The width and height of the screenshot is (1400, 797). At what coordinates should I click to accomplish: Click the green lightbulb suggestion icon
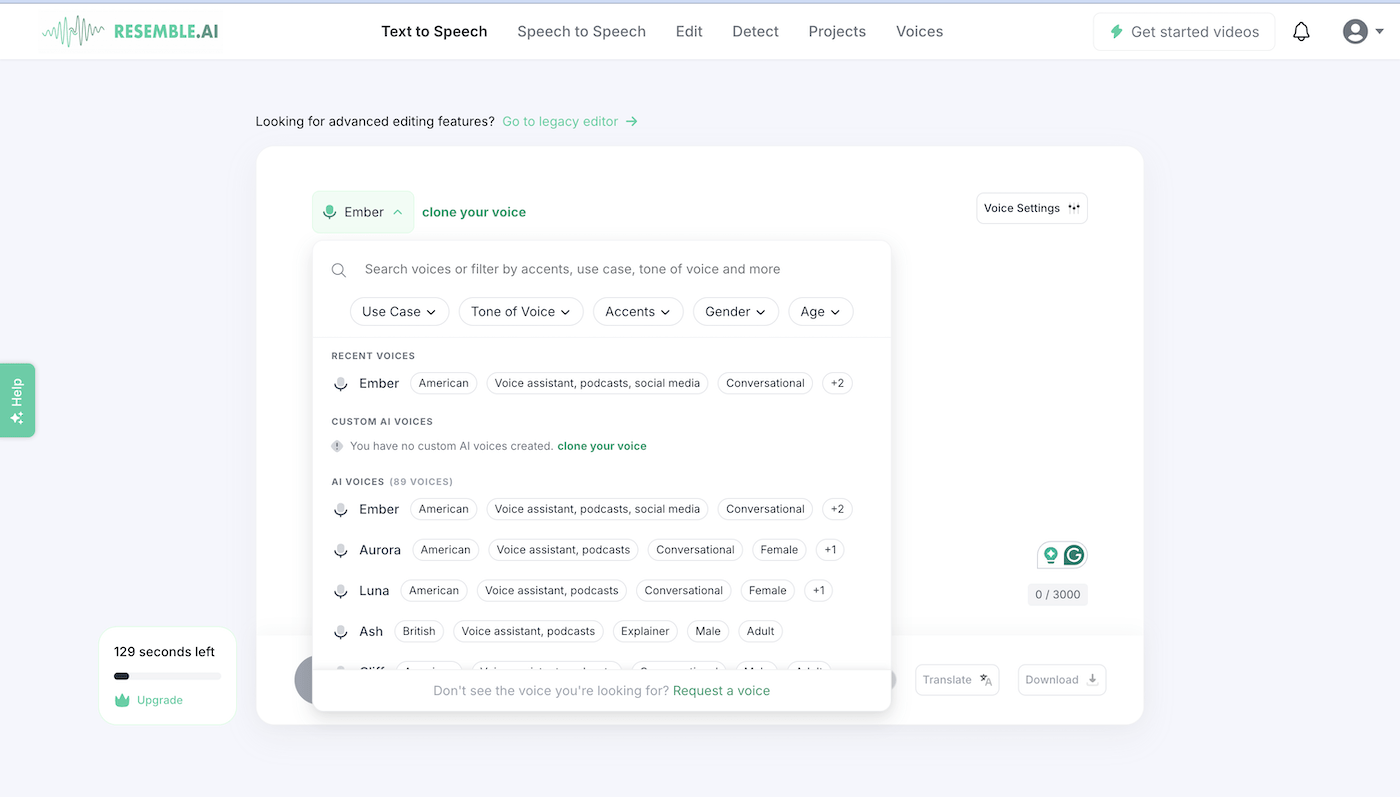pyautogui.click(x=1050, y=555)
